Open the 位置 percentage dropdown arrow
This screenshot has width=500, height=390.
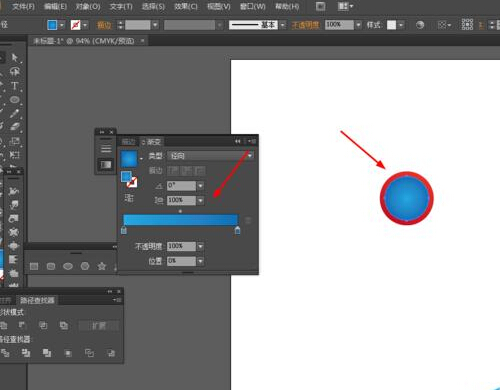(200, 261)
